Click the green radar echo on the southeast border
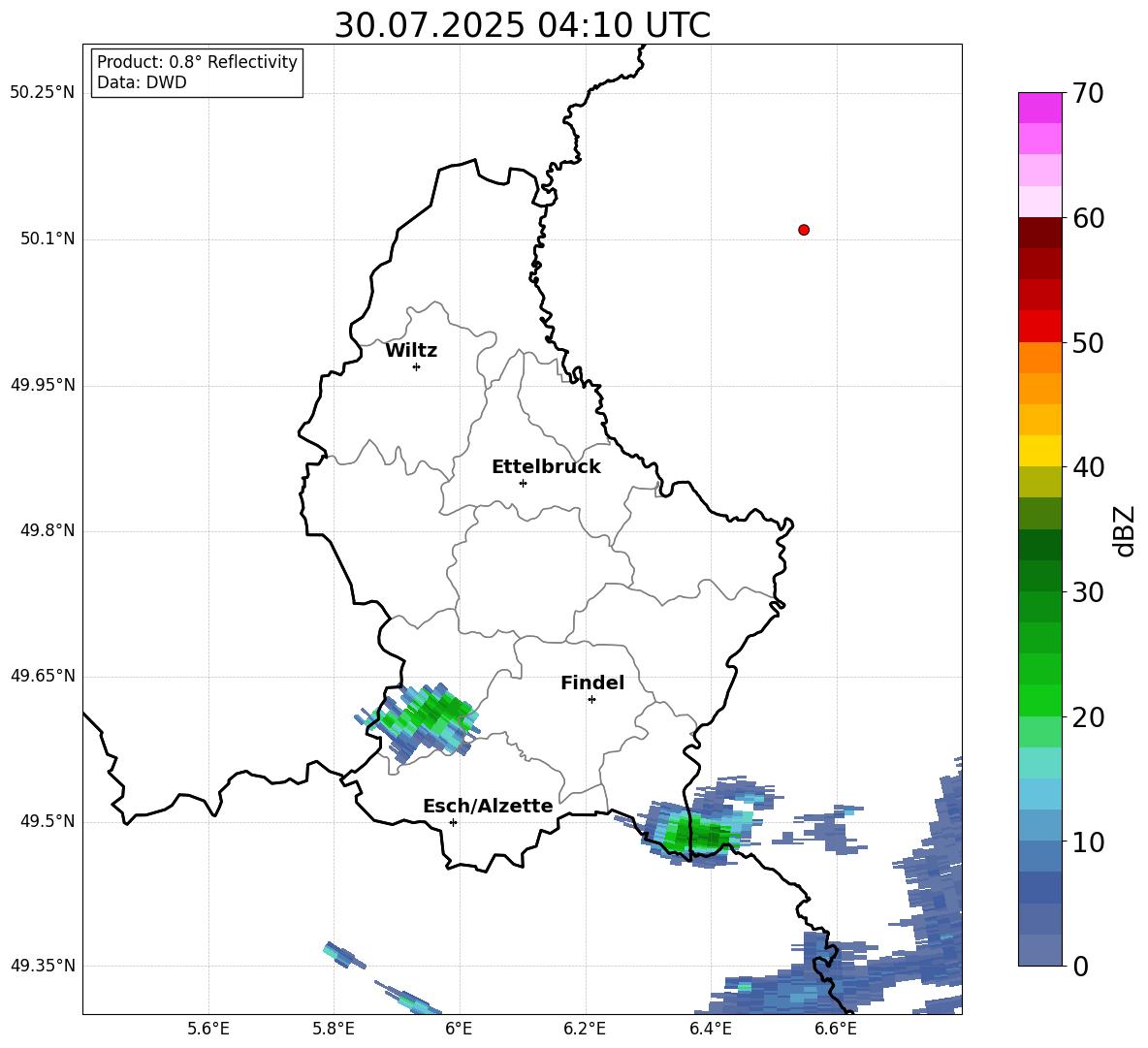1148x1048 pixels. (x=695, y=833)
